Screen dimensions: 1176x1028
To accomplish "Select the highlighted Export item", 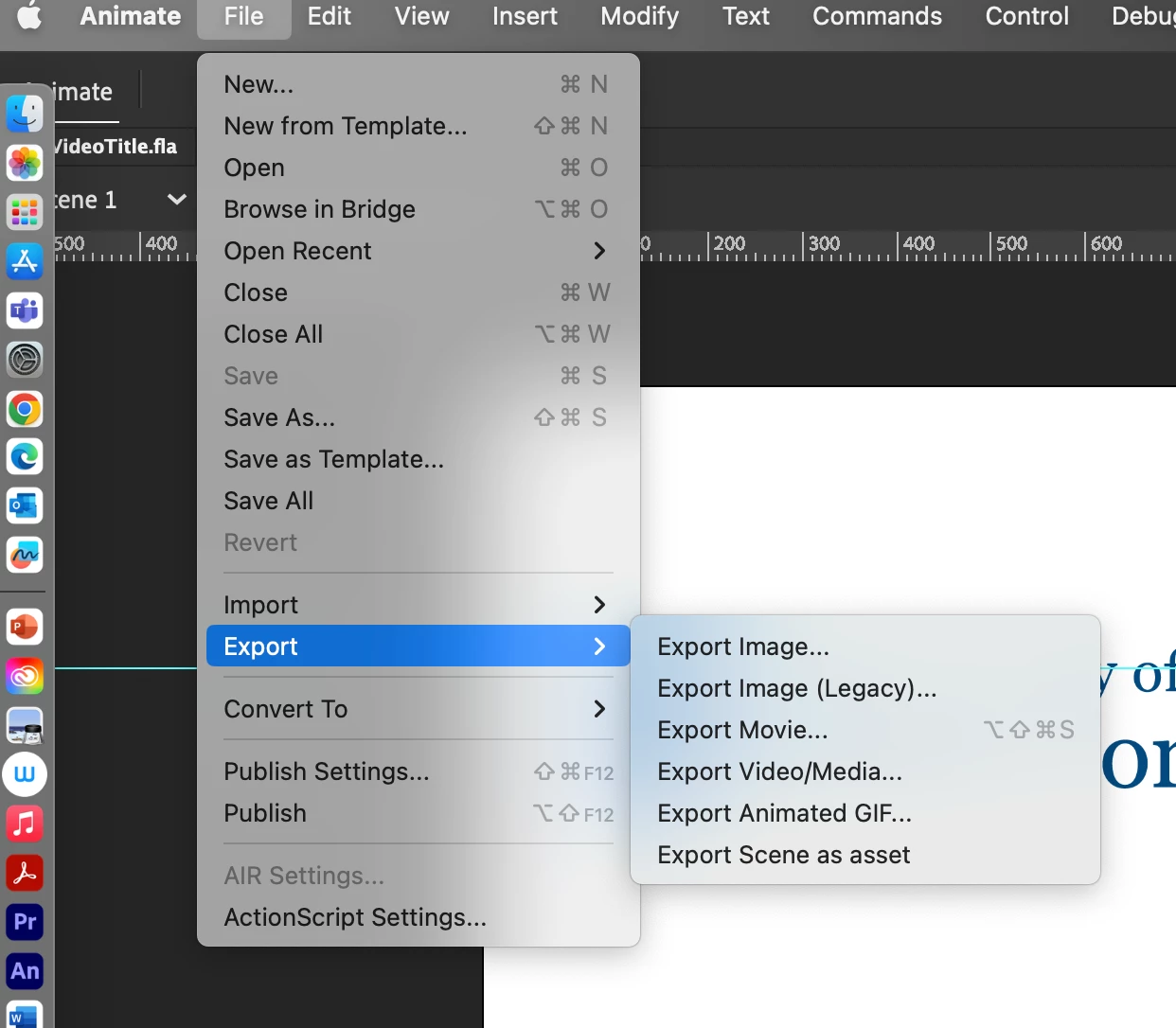I will (418, 647).
